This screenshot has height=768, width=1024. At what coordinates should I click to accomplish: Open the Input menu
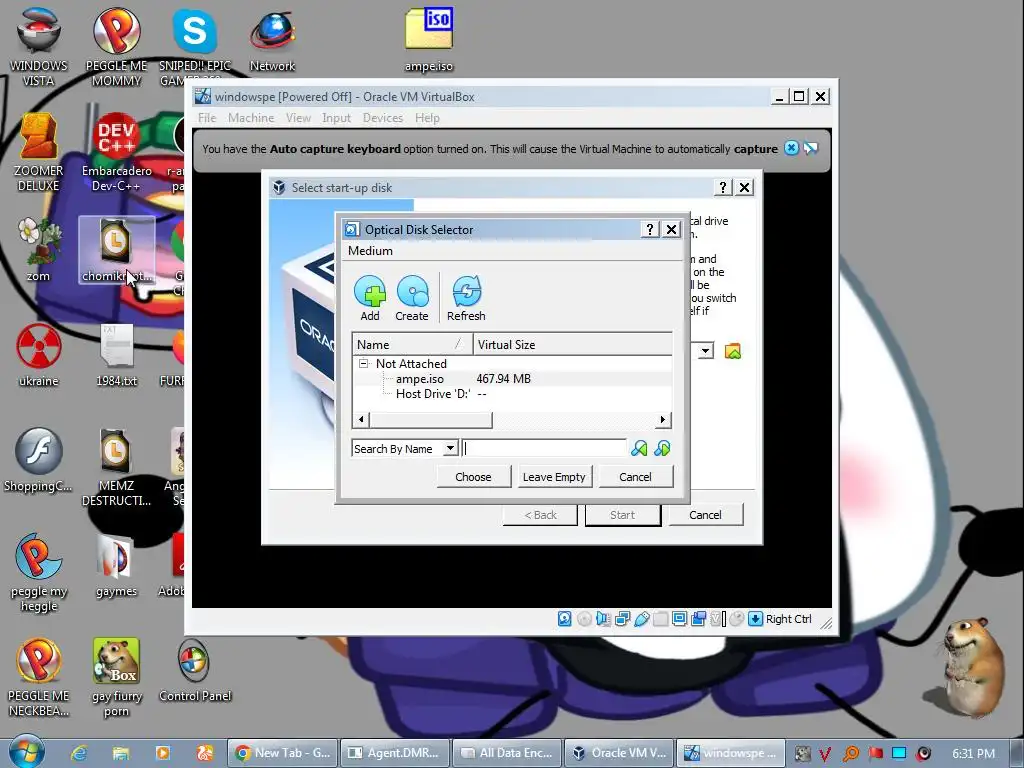tap(336, 118)
